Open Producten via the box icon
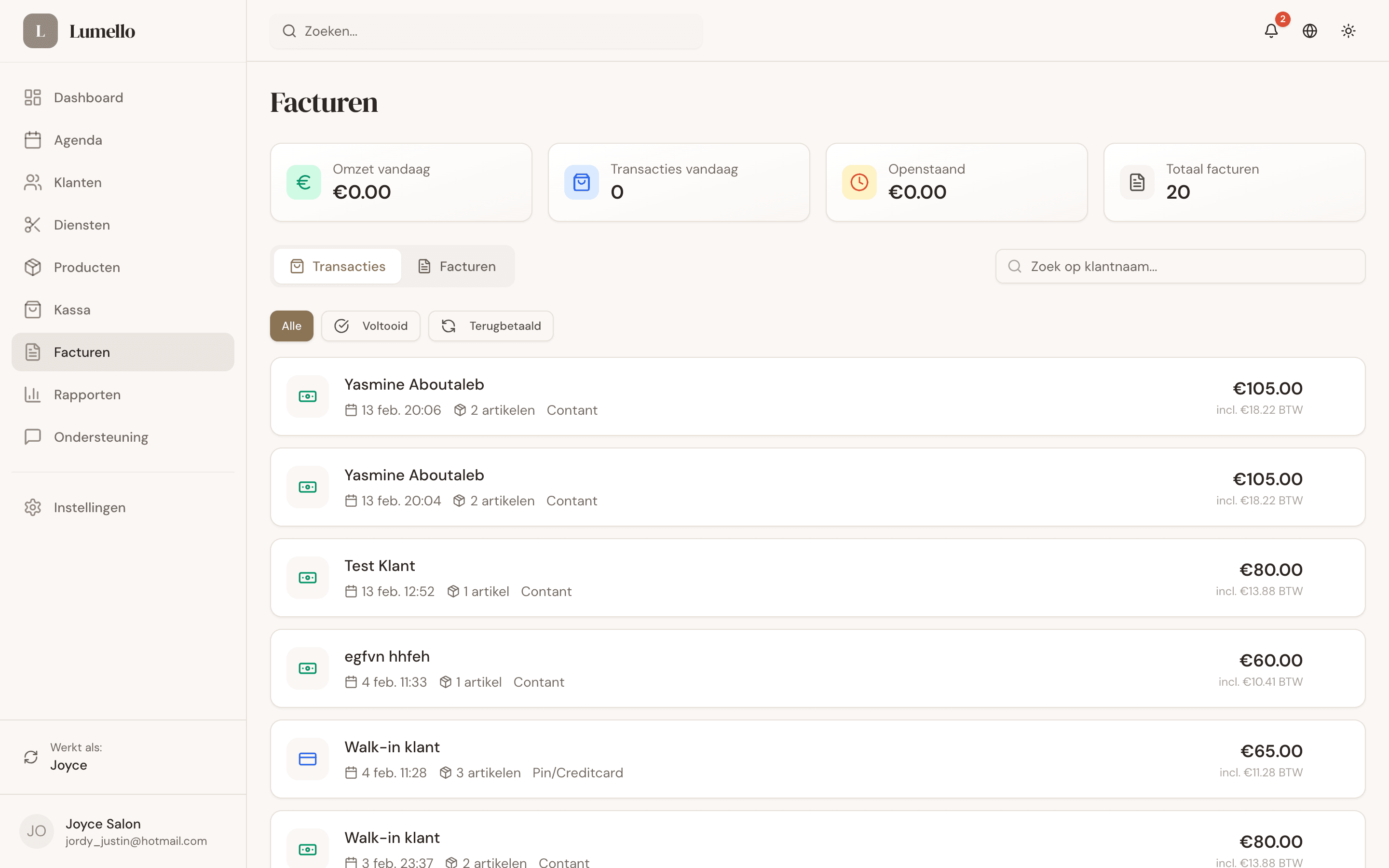Image resolution: width=1389 pixels, height=868 pixels. pos(33,268)
